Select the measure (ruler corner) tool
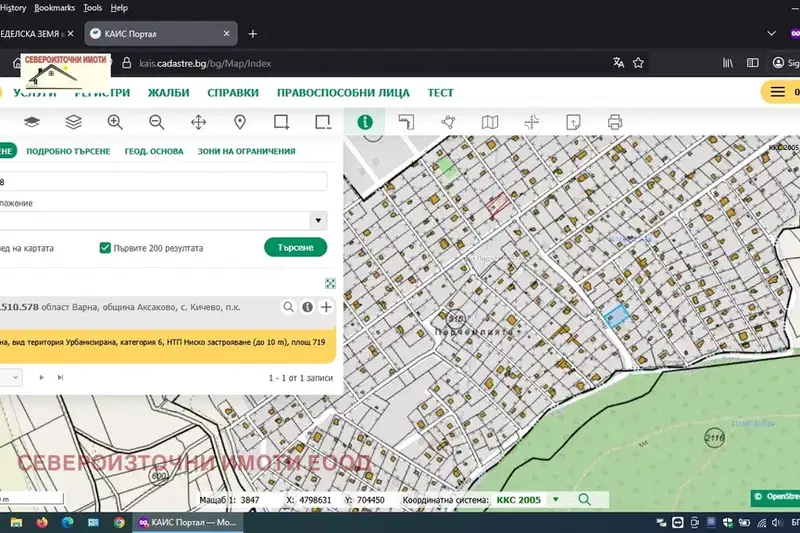The height and width of the screenshot is (533, 800). 406,122
